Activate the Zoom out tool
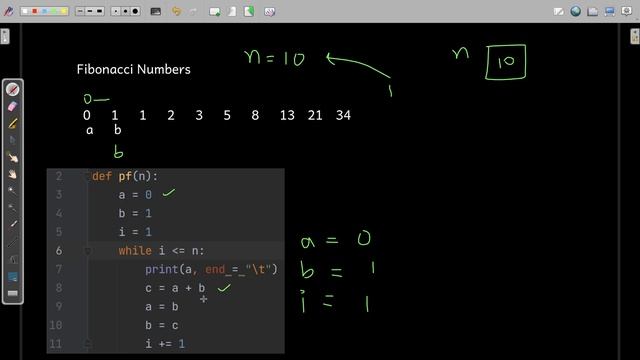 tap(13, 207)
